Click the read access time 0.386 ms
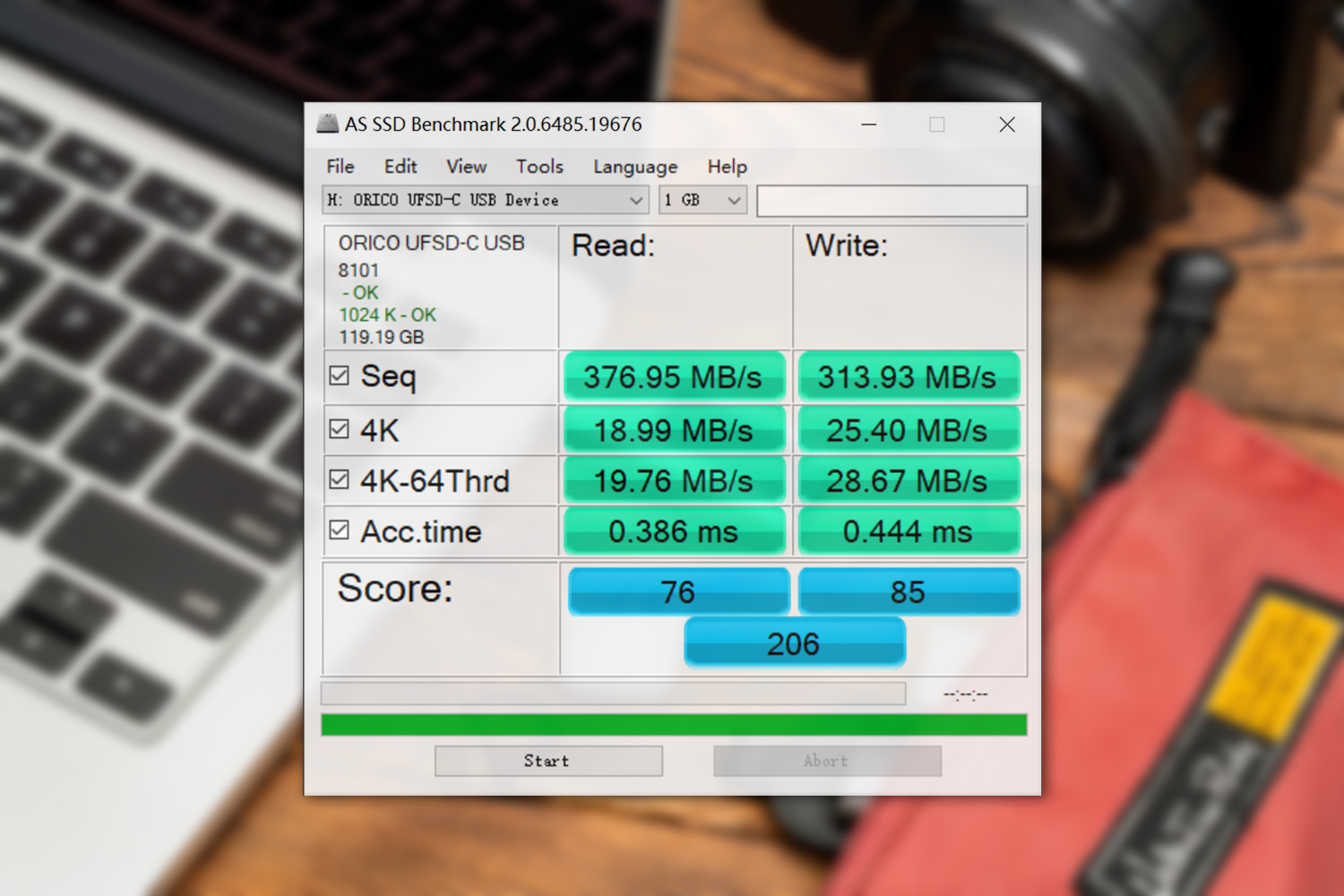The height and width of the screenshot is (896, 1344). [x=674, y=531]
